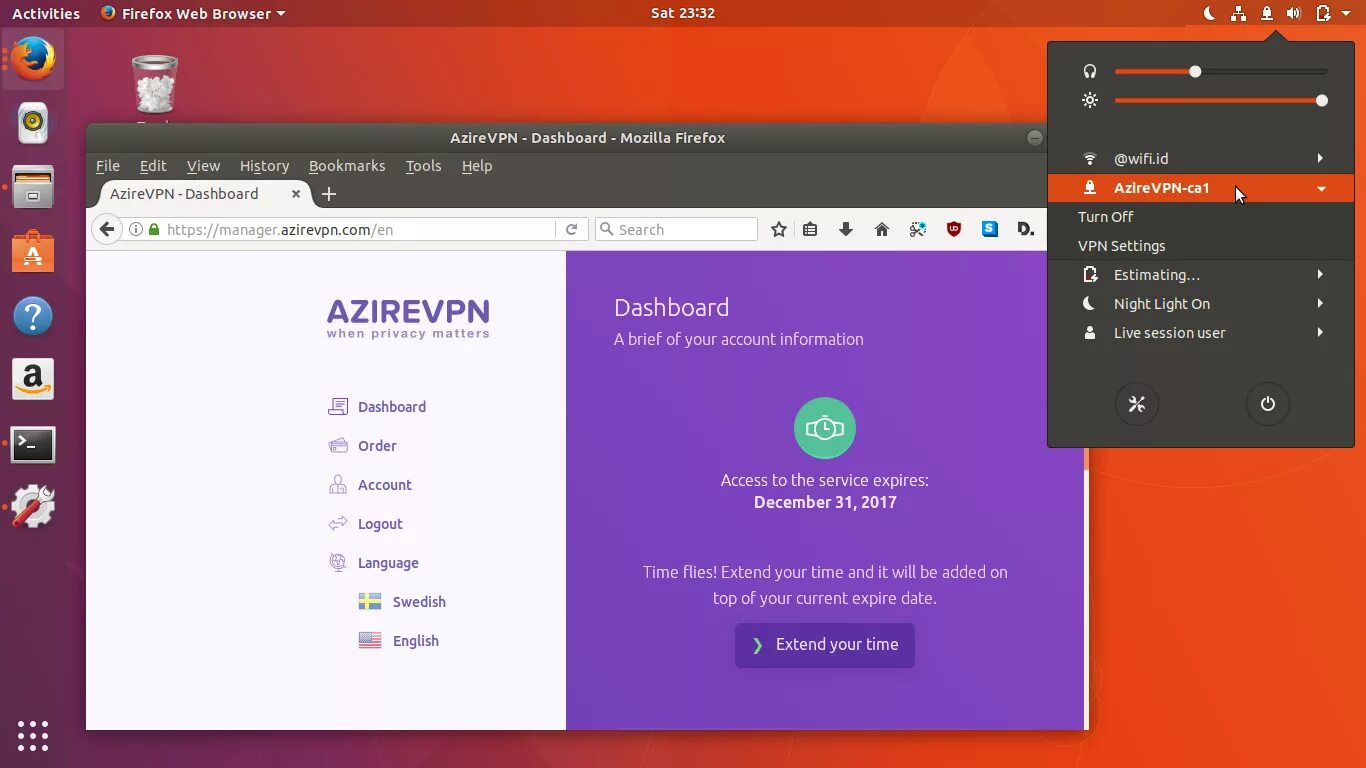Image resolution: width=1366 pixels, height=768 pixels.
Task: Open the File menu
Action: 108,166
